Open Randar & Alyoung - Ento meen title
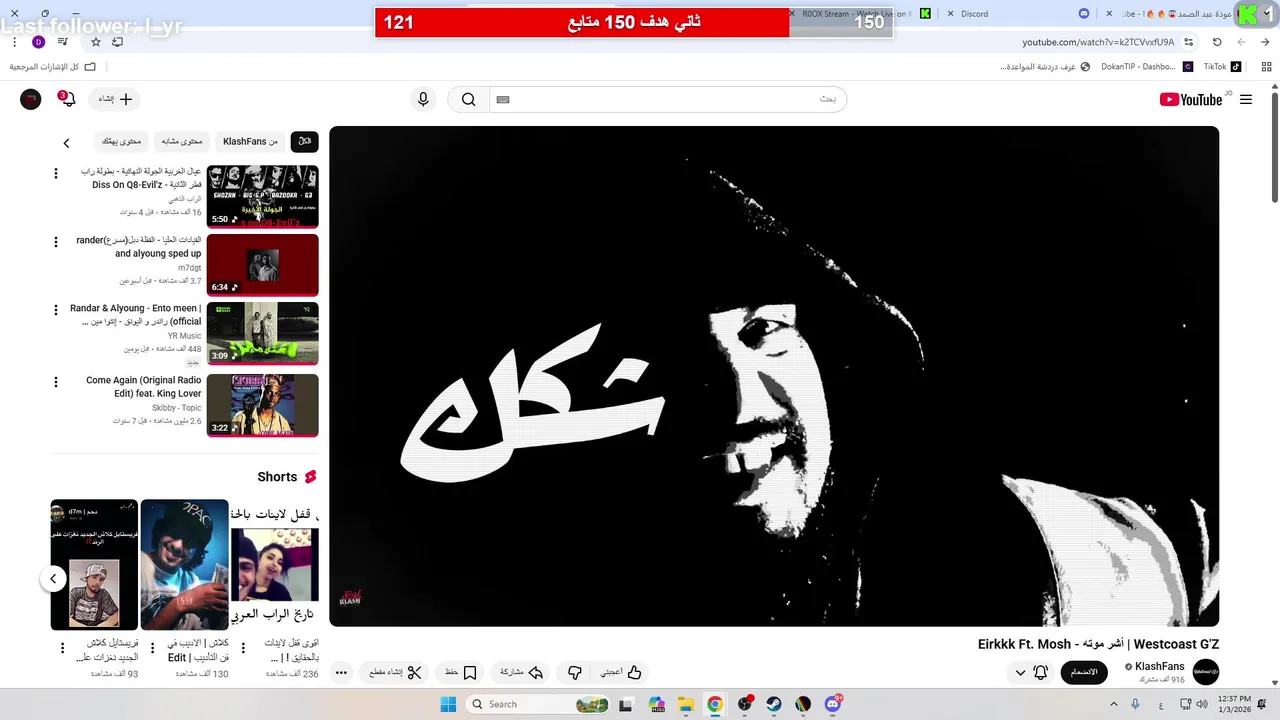This screenshot has height=720, width=1280. pyautogui.click(x=135, y=315)
